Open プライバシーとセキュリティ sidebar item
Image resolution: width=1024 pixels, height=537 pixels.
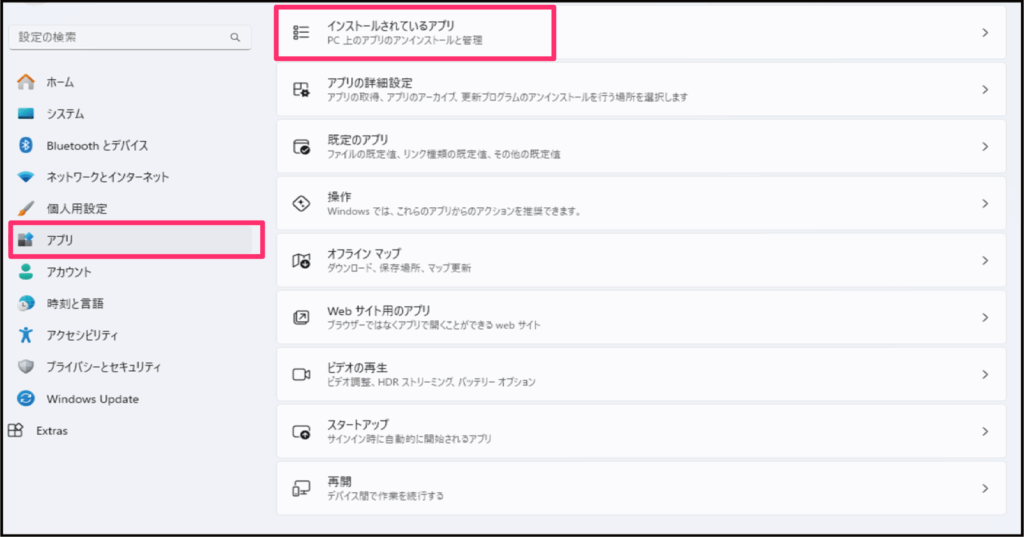point(103,367)
